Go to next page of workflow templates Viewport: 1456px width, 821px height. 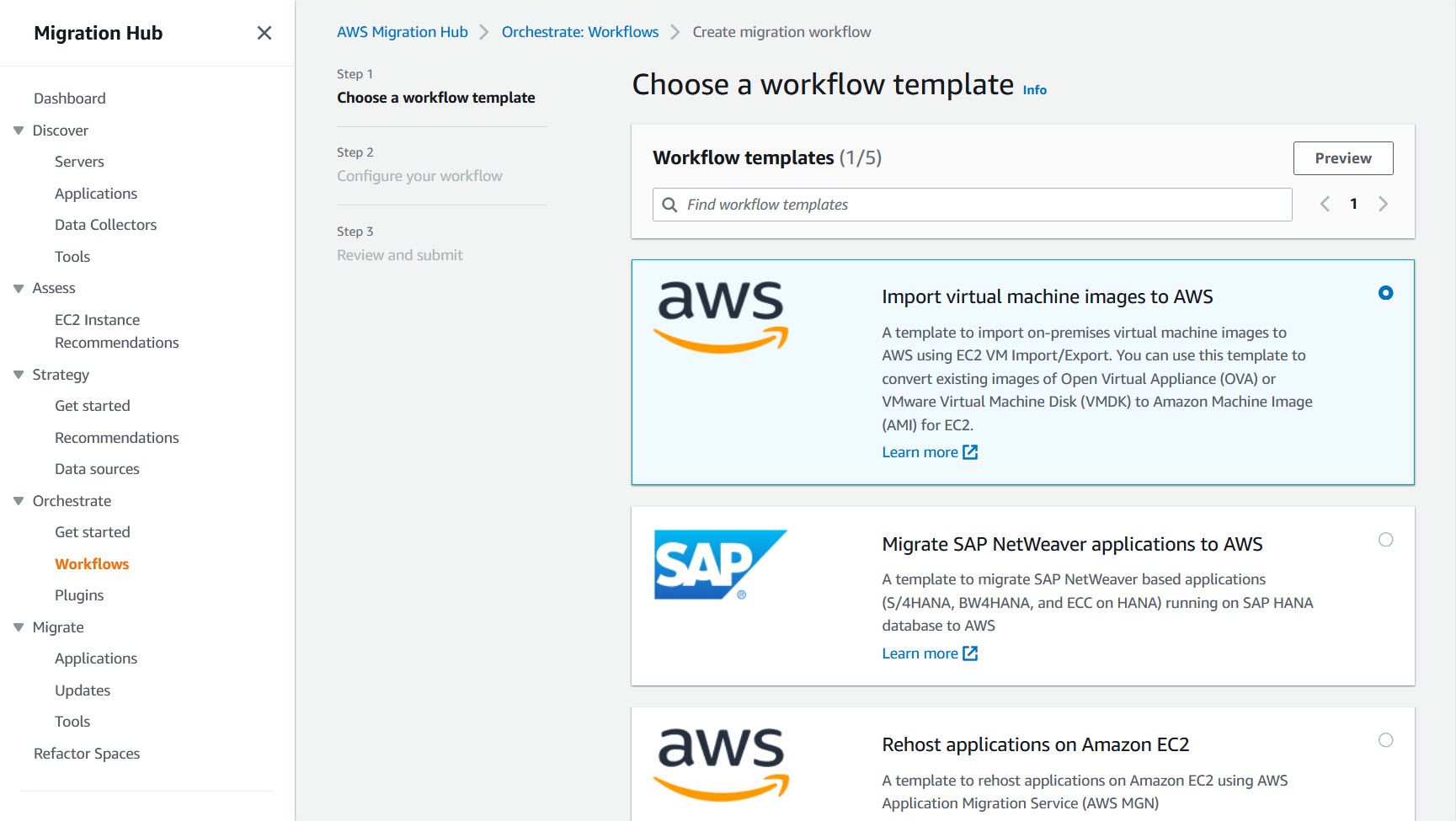coord(1383,204)
